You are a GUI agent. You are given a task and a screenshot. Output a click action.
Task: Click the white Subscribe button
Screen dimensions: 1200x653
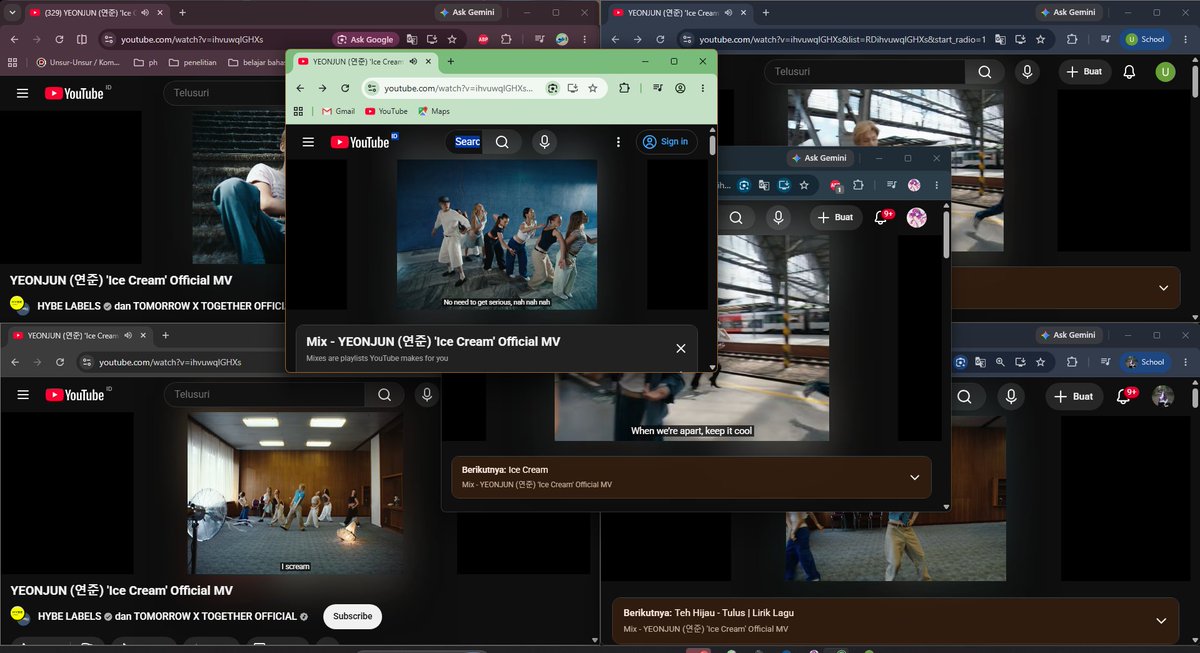tap(352, 616)
